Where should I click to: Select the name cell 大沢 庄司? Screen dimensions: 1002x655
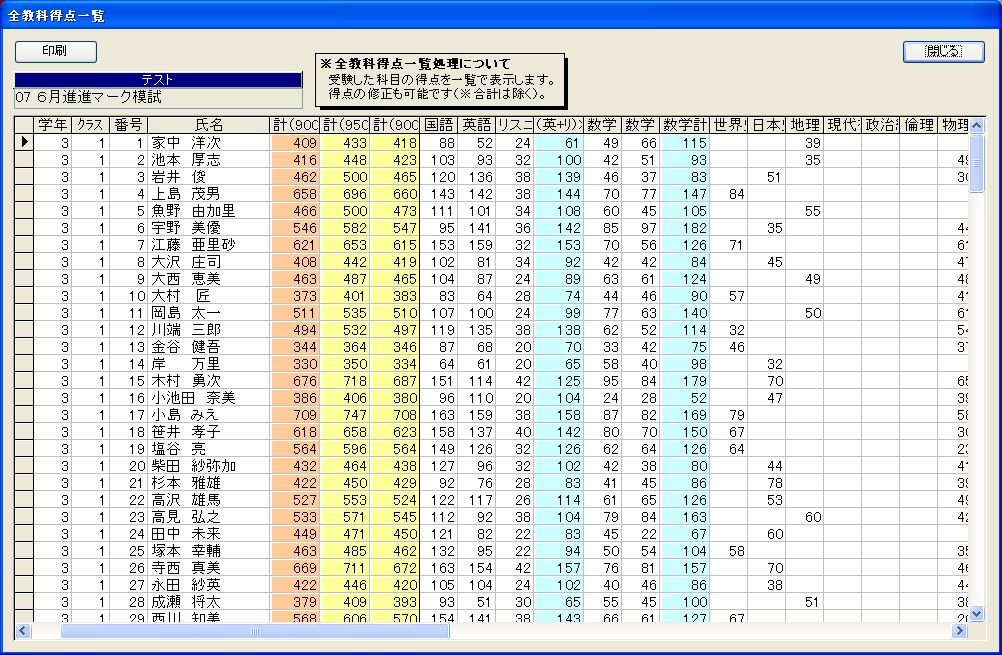tap(208, 262)
